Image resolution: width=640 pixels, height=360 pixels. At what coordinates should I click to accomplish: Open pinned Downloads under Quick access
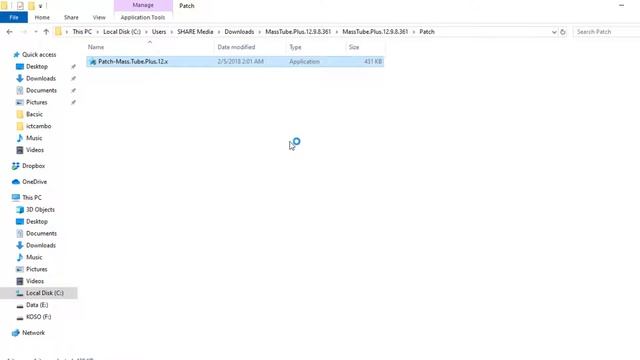coord(41,78)
